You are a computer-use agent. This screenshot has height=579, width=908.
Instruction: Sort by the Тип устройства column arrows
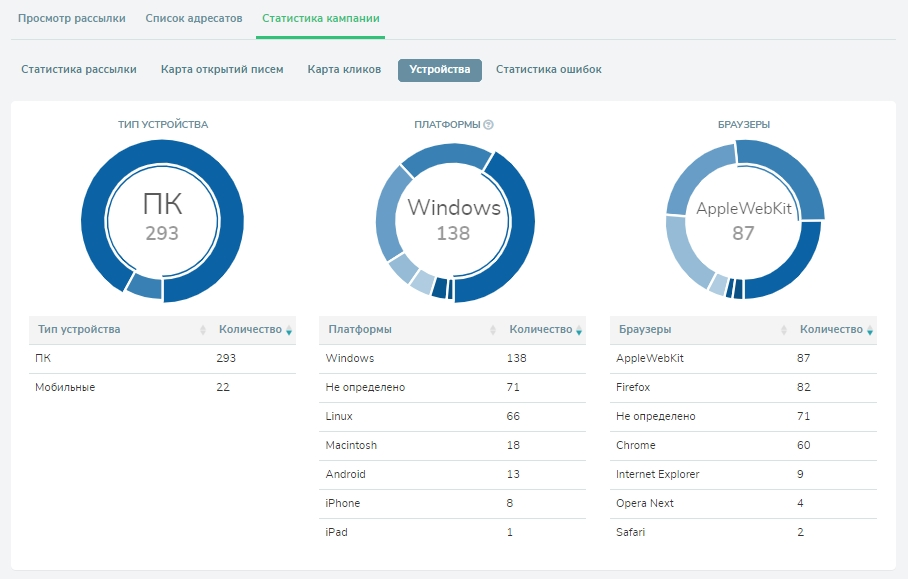click(x=203, y=330)
